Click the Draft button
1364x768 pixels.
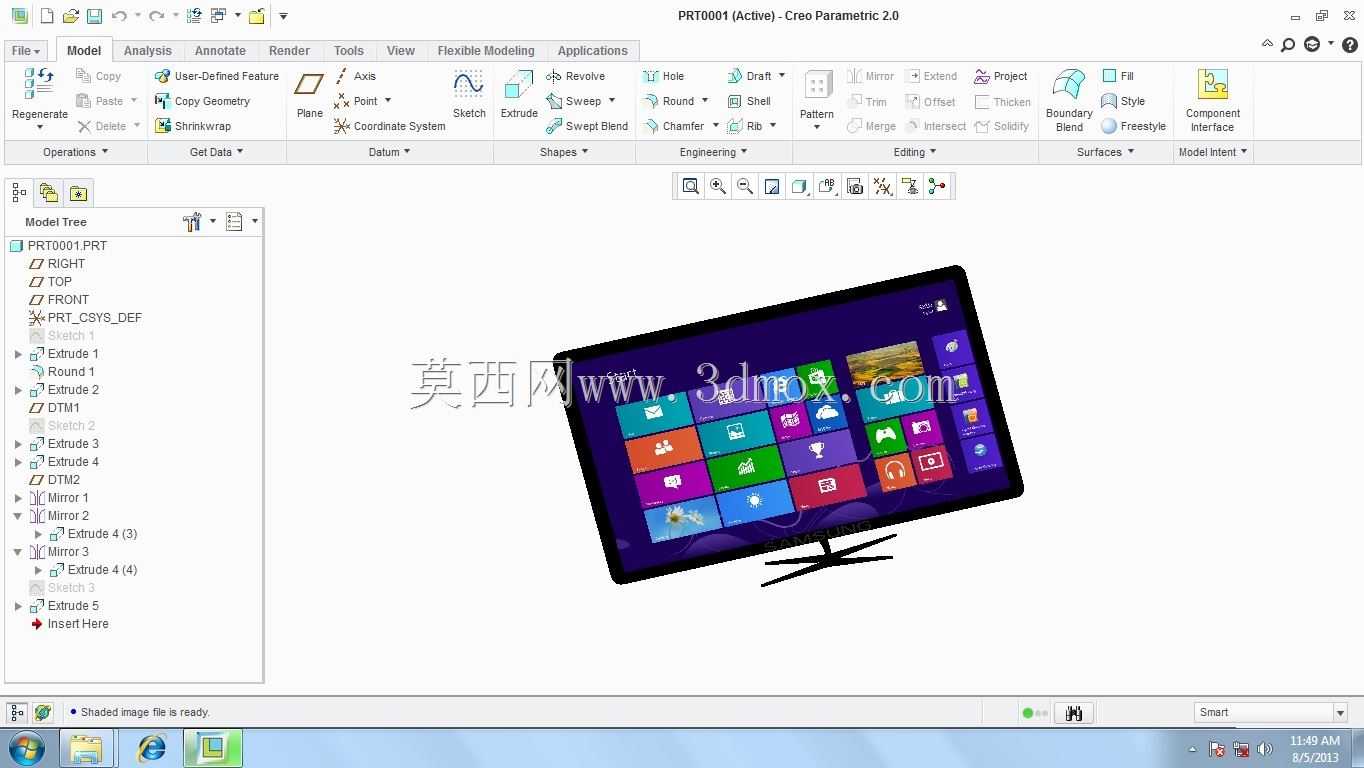coord(750,76)
